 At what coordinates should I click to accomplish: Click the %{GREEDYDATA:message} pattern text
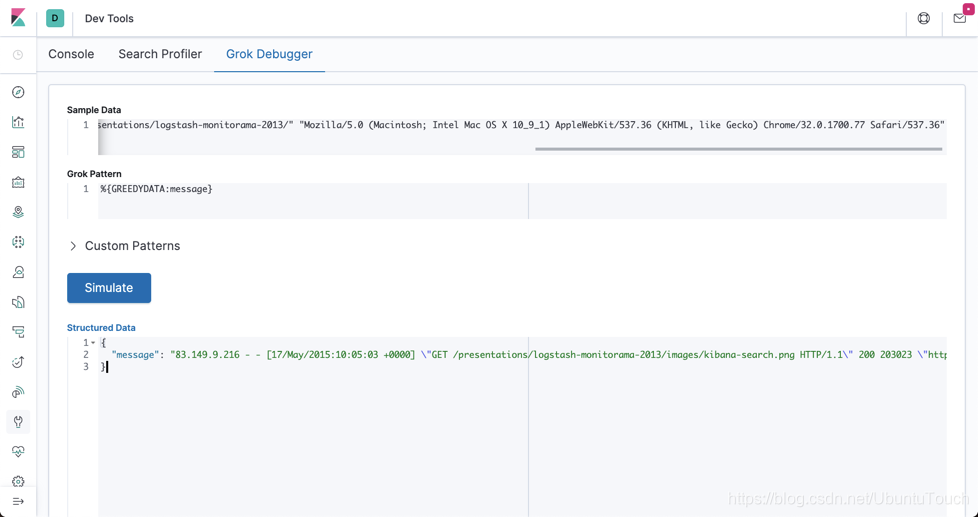tap(157, 188)
